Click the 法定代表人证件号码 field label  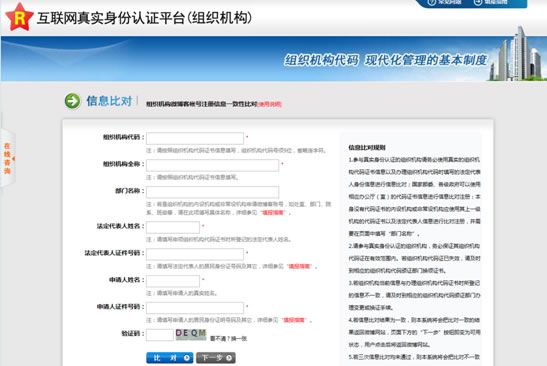tap(114, 253)
